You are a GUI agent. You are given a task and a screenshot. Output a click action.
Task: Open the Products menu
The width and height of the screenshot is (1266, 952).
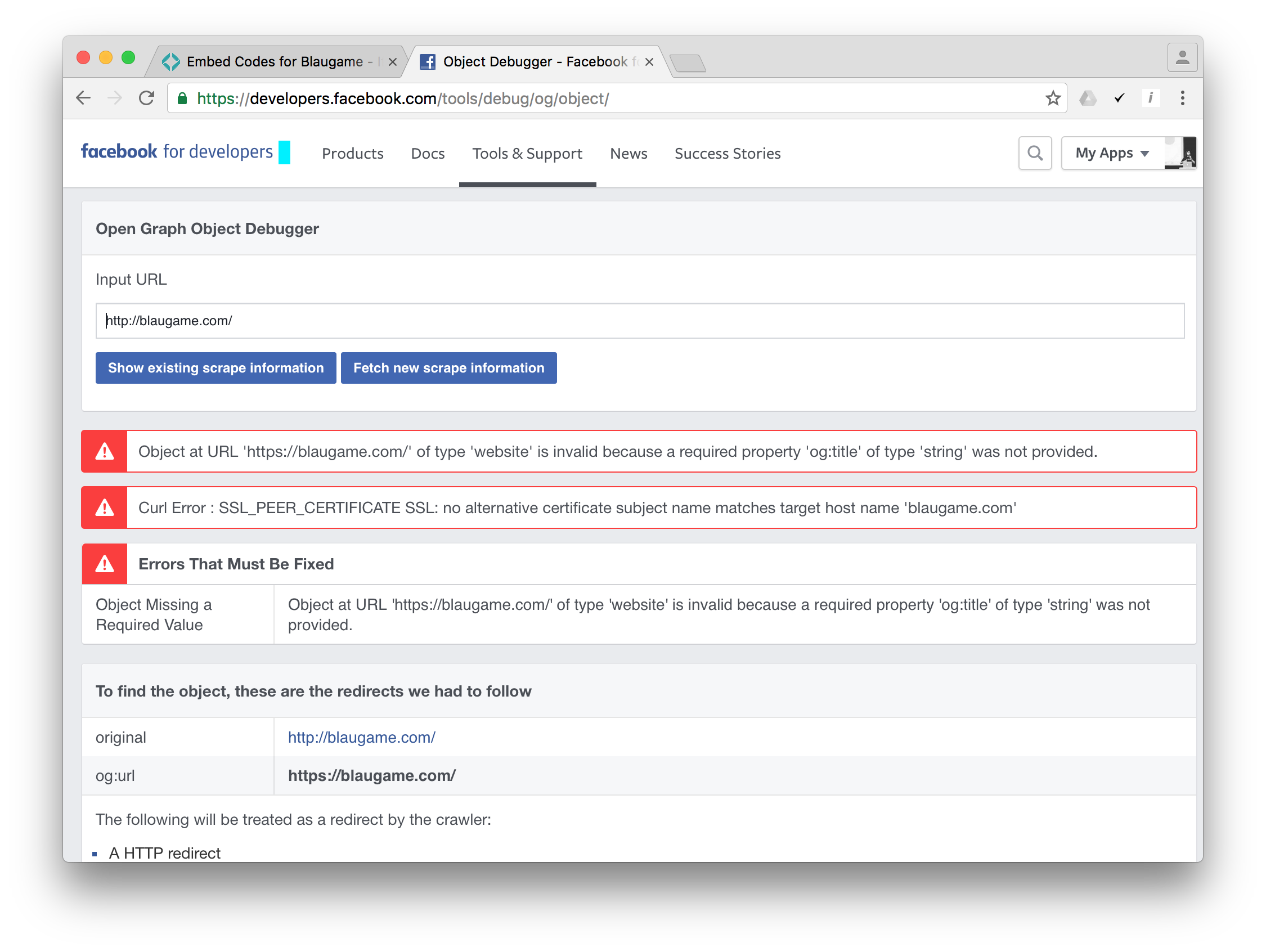(353, 154)
